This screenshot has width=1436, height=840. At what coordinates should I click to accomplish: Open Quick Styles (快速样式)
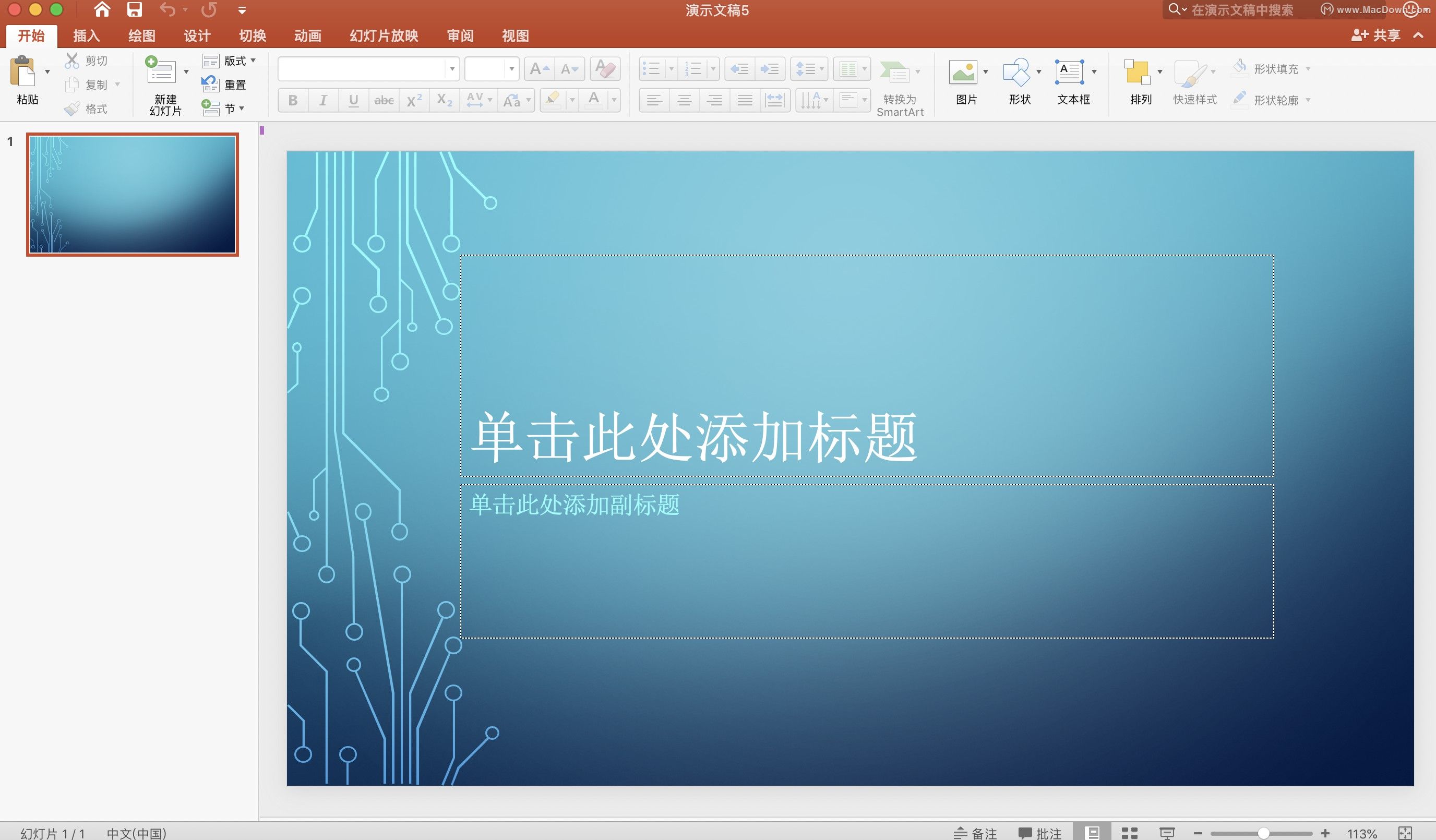click(1194, 82)
